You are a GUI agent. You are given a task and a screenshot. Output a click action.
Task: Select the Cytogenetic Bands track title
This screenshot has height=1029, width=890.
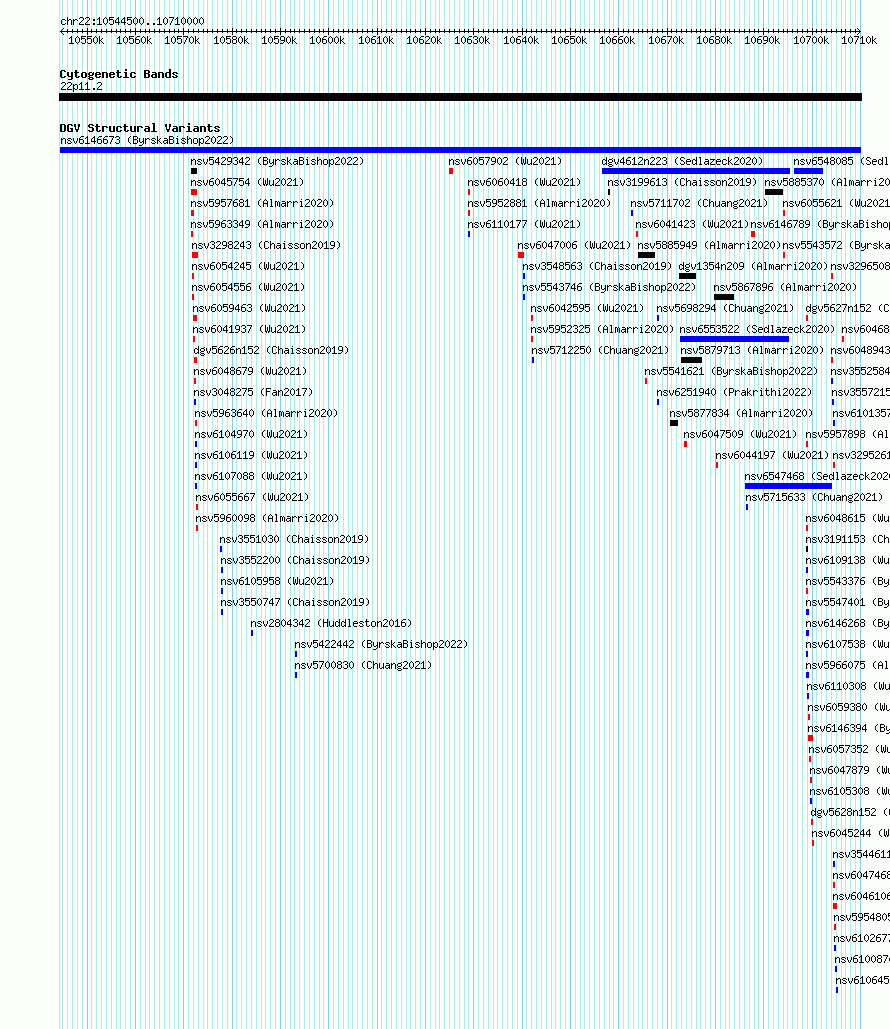tap(119, 74)
